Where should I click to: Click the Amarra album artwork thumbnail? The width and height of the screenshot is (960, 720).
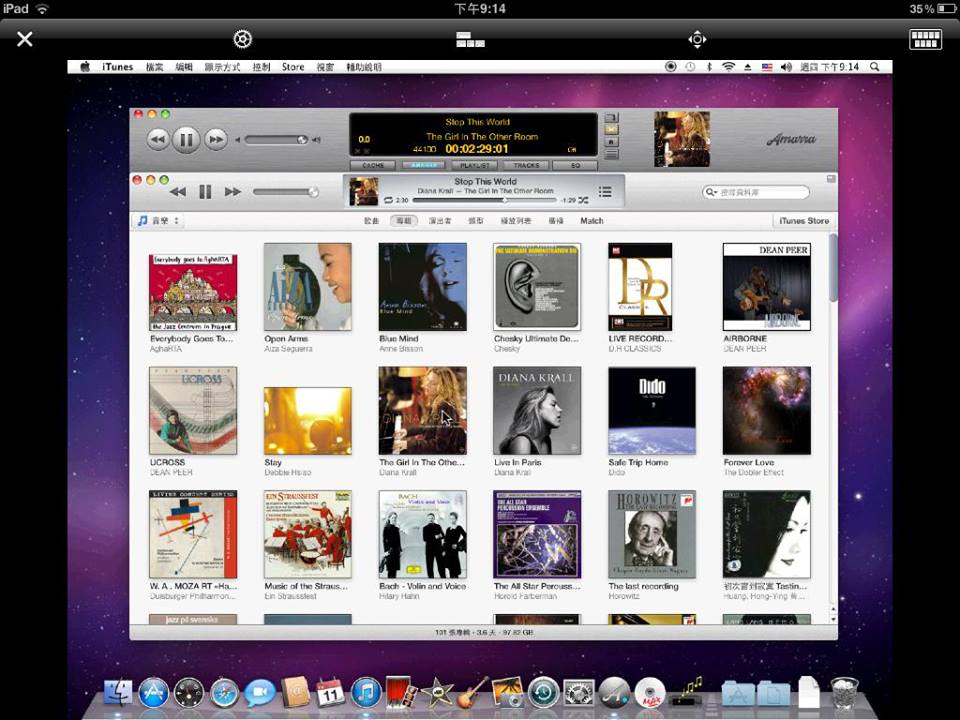(681, 139)
